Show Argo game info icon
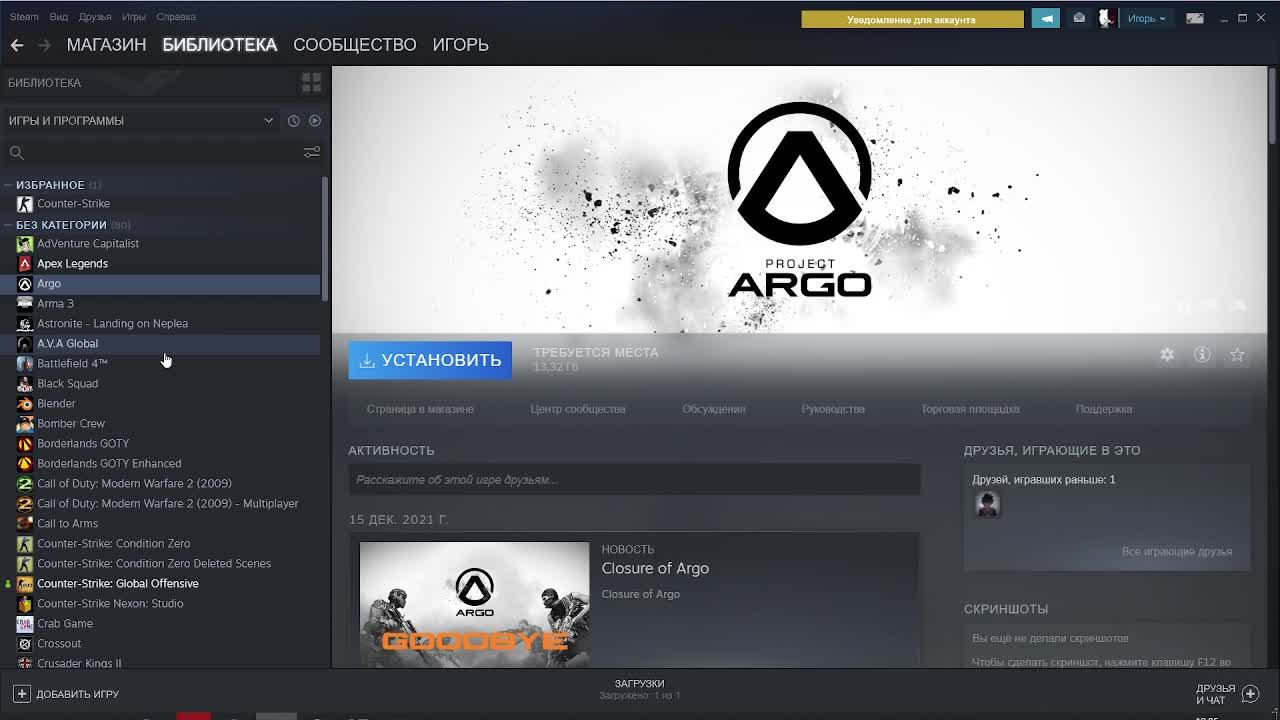1280x720 pixels. click(x=1202, y=354)
